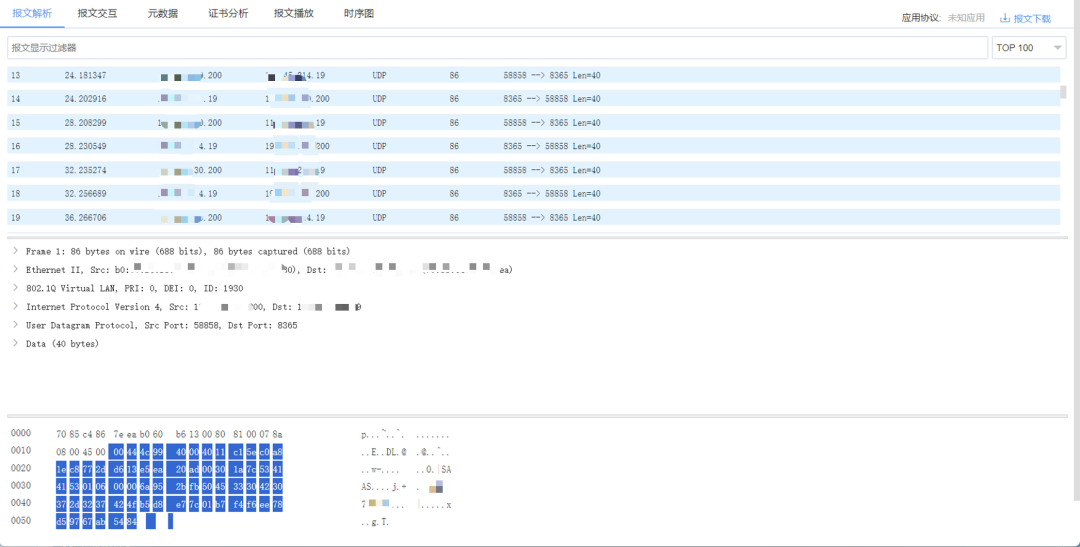Expand the Frame 1 detail row

15,251
